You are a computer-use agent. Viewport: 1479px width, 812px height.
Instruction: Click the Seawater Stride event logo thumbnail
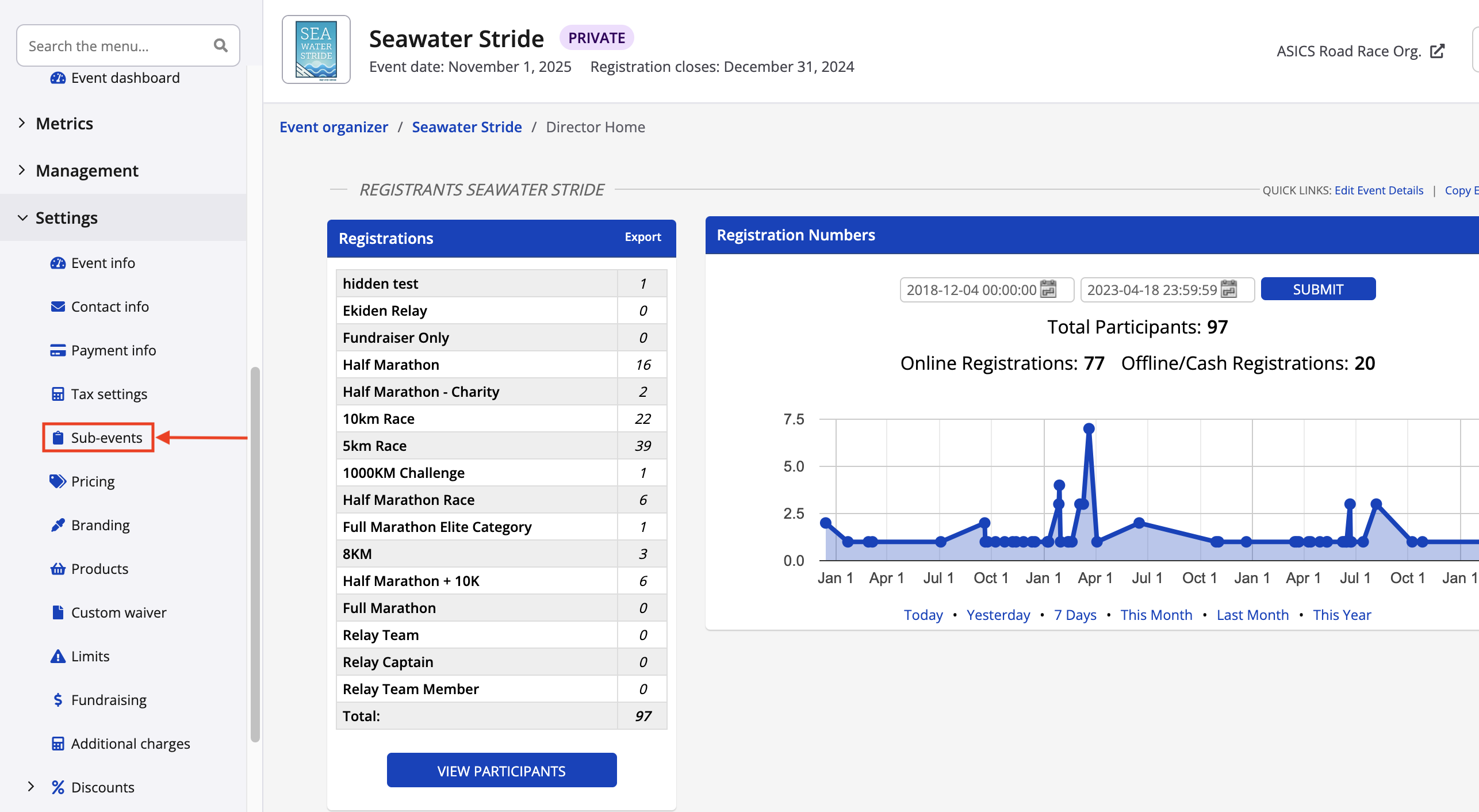[316, 50]
